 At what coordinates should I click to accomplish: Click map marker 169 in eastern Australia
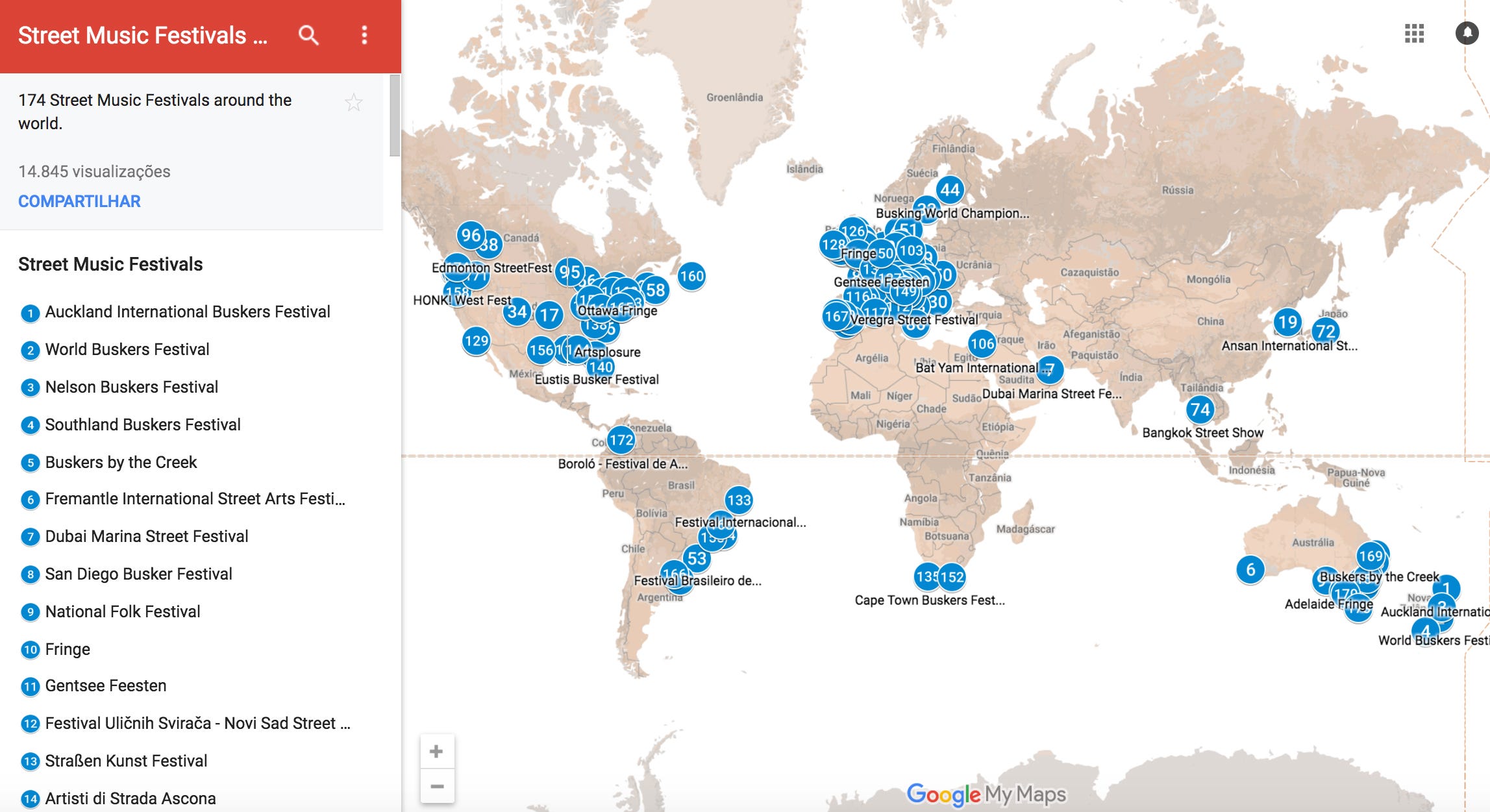click(1371, 556)
